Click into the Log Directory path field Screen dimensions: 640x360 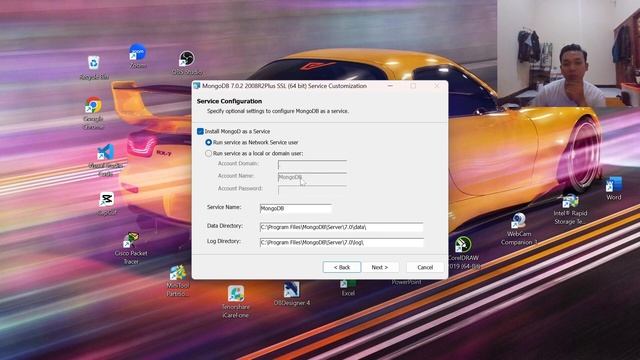pyautogui.click(x=342, y=242)
